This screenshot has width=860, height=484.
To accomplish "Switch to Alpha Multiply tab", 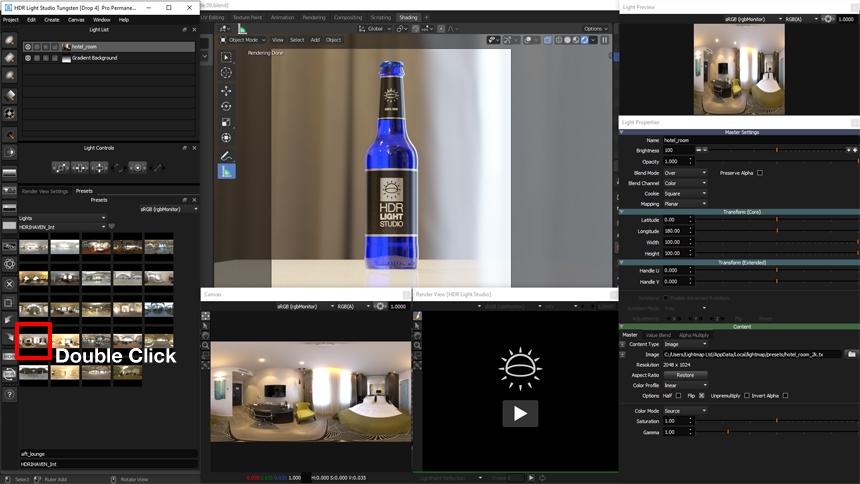I will [x=694, y=335].
